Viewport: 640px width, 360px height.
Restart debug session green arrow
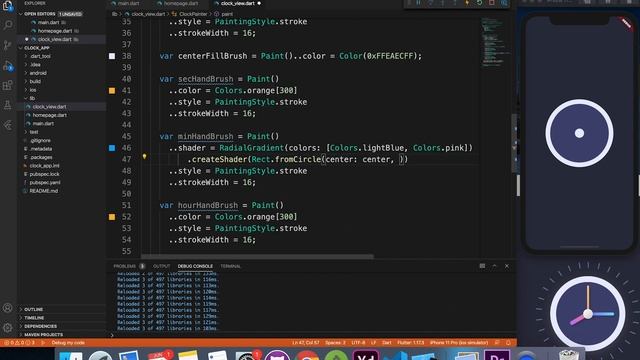[479, 3]
